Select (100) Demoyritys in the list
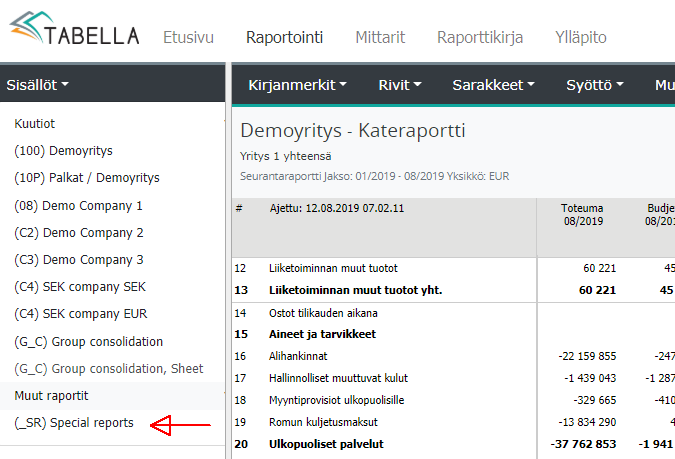This screenshot has height=459, width=675. tap(63, 151)
